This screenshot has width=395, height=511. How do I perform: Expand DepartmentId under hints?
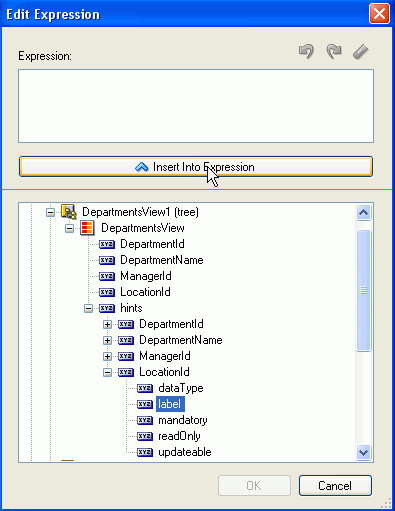[107, 324]
